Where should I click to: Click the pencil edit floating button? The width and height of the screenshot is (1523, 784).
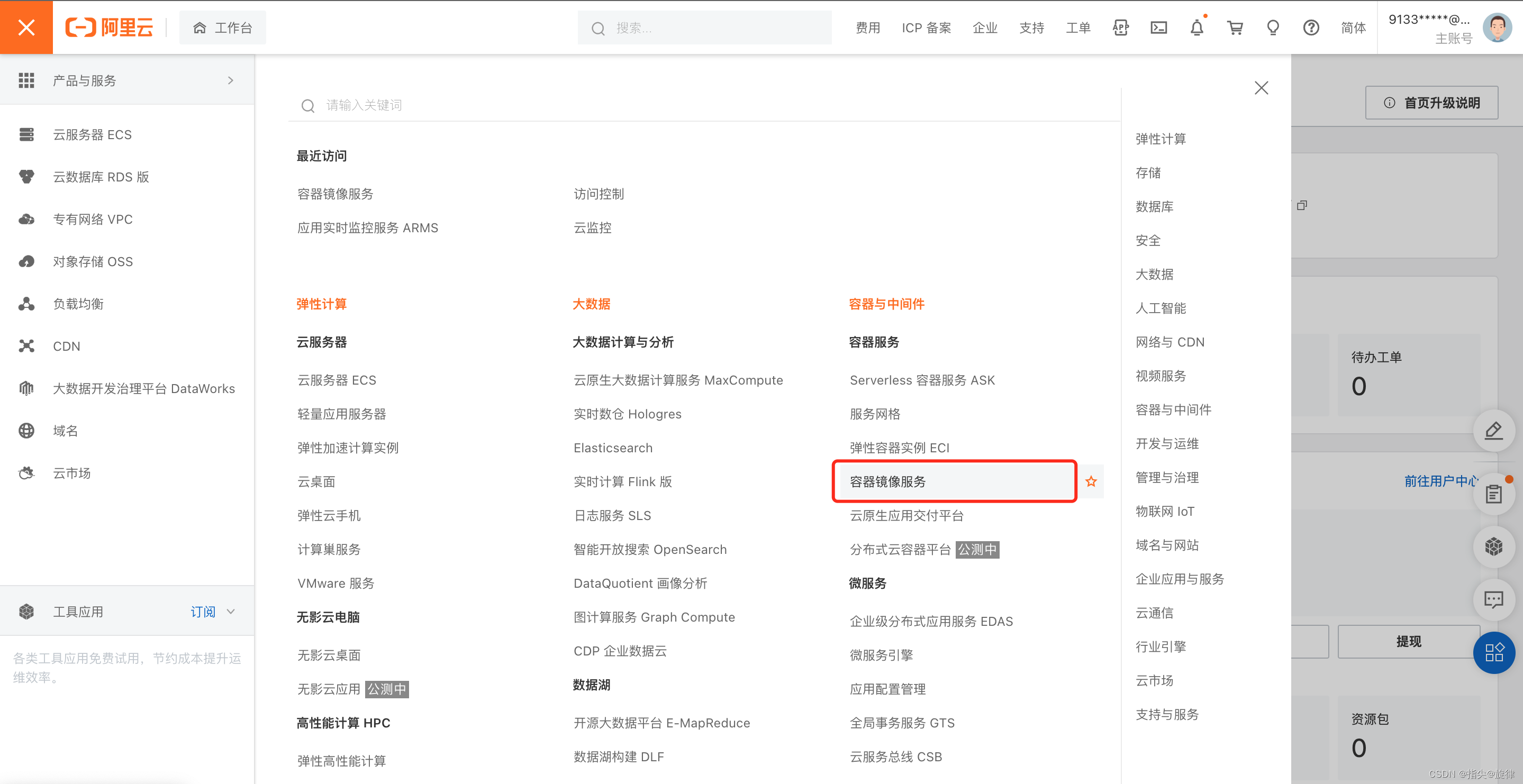[x=1493, y=431]
